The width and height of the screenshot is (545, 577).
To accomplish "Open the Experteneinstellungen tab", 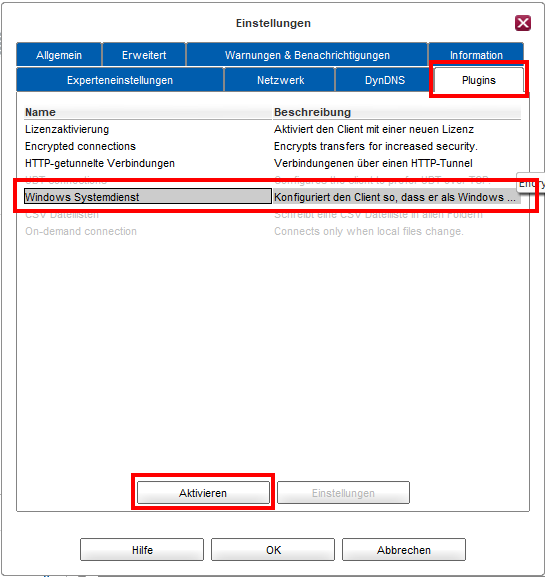I will [120, 80].
